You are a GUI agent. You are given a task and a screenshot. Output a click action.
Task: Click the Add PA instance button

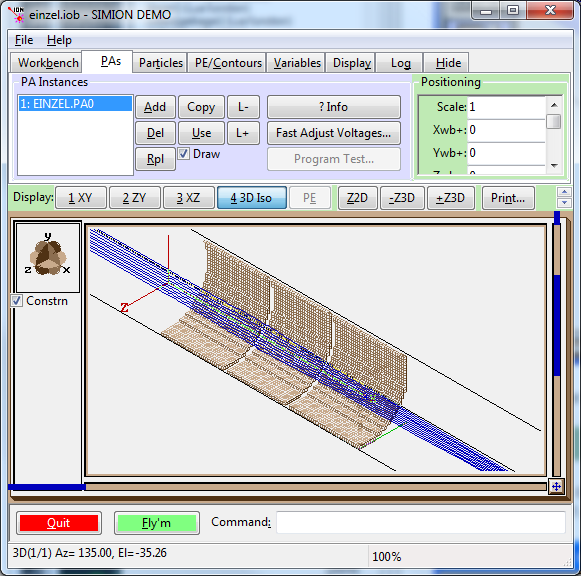point(155,107)
